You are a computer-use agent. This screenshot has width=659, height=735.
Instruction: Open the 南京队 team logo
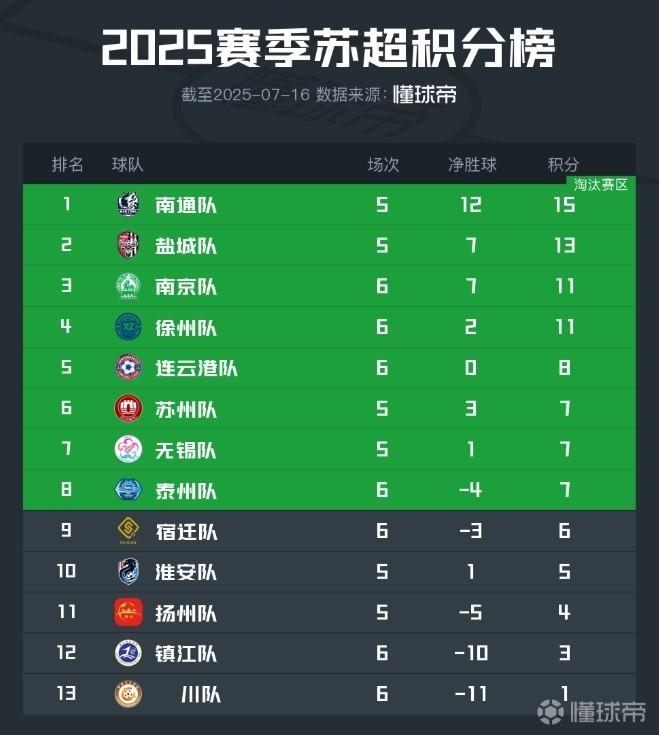tap(129, 287)
